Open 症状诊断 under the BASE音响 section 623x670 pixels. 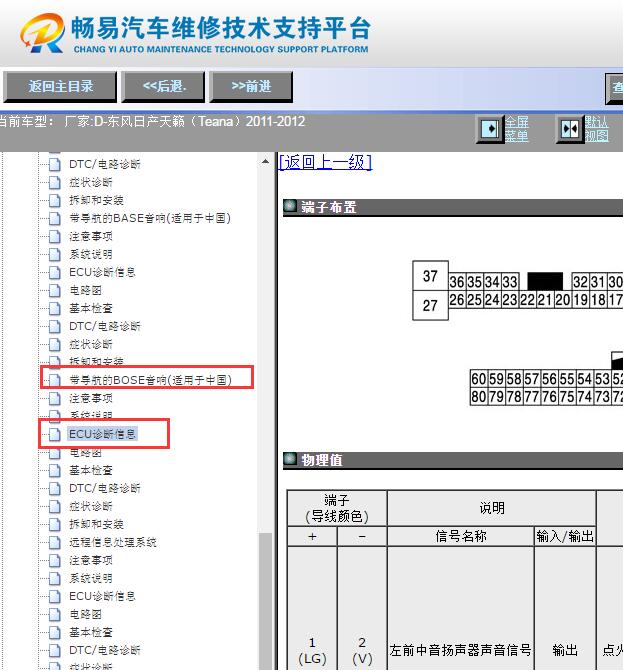(91, 344)
